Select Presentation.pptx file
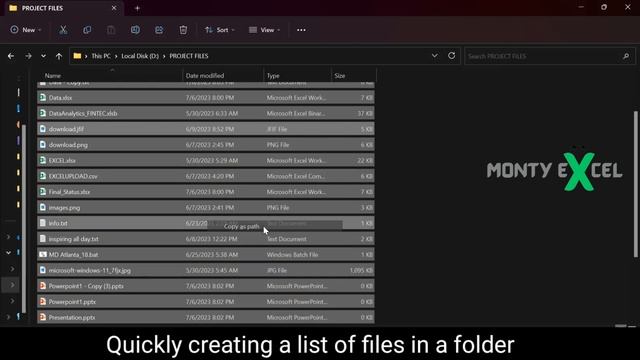 point(206,318)
